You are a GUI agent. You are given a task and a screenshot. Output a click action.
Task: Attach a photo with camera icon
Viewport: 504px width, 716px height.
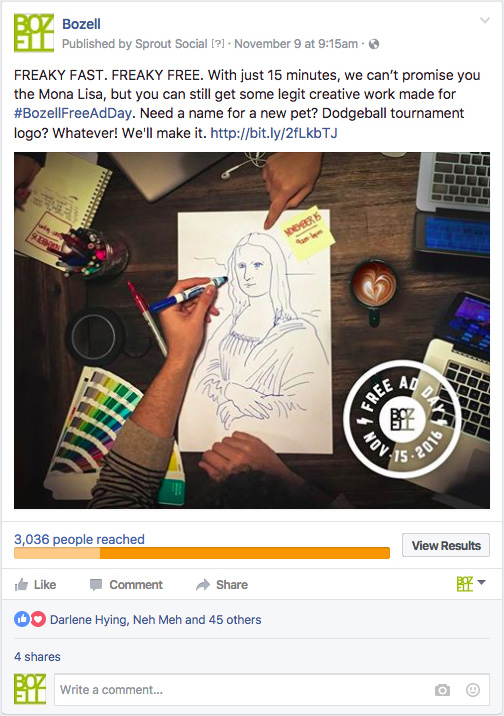(x=442, y=690)
